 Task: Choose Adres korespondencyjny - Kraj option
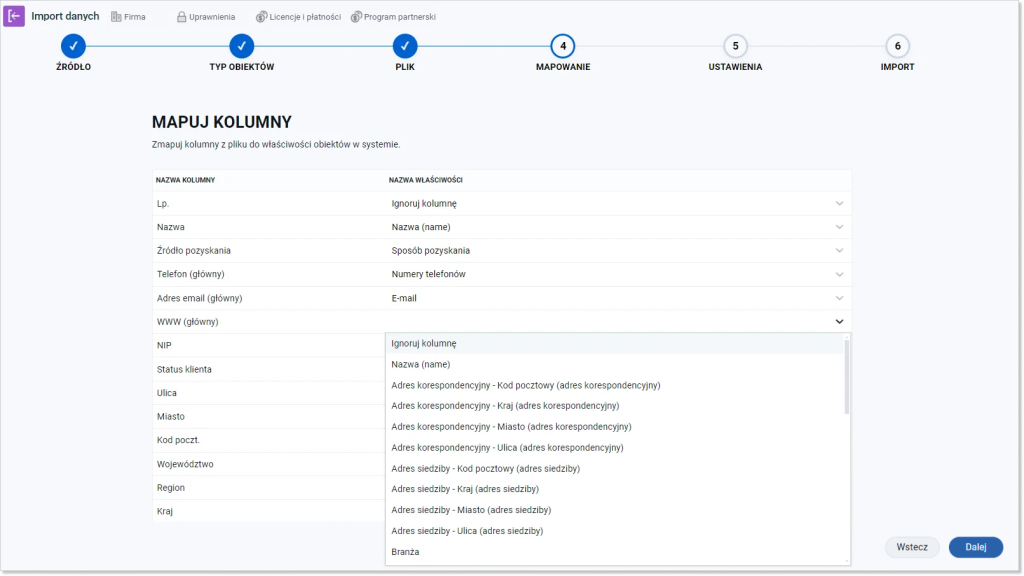[615, 406]
